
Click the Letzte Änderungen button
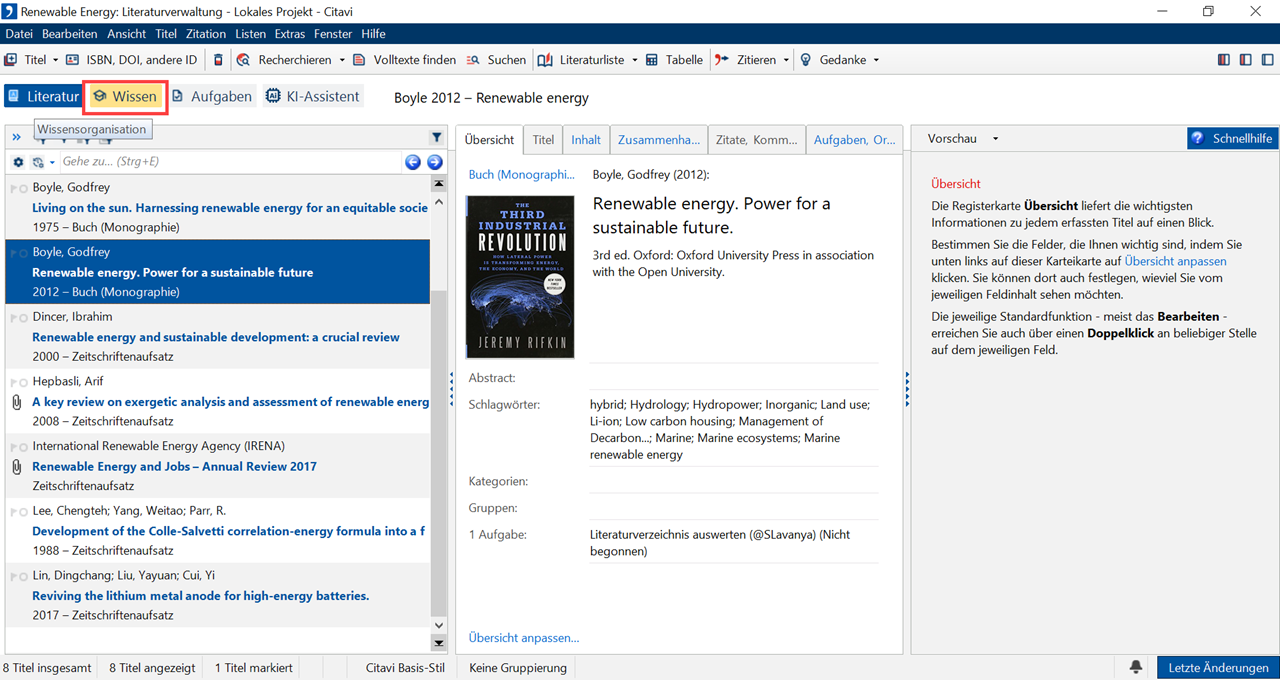(1218, 667)
